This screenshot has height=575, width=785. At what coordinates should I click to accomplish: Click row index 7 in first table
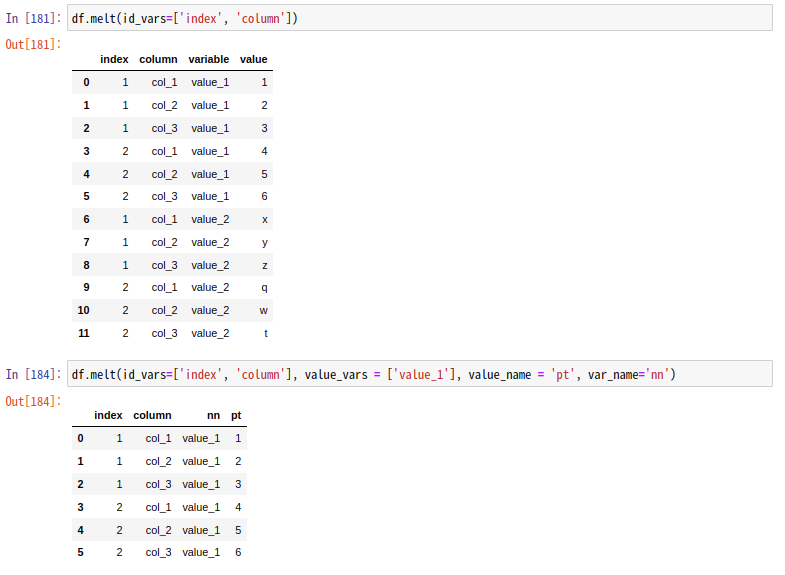coord(86,242)
